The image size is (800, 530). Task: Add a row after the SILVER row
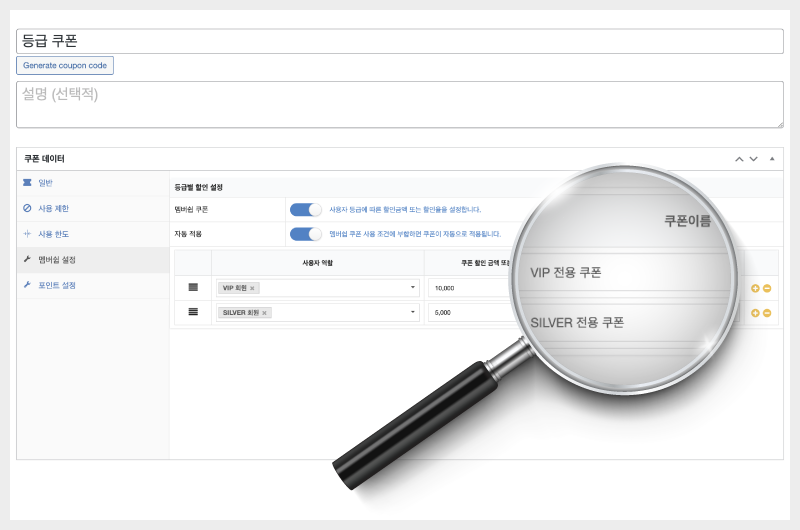click(x=755, y=313)
